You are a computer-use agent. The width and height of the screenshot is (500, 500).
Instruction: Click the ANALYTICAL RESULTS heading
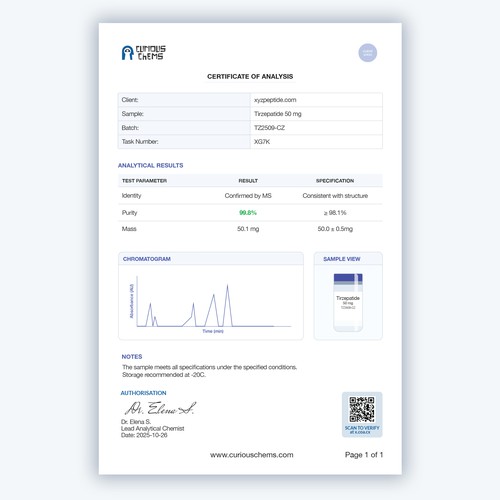pos(151,165)
